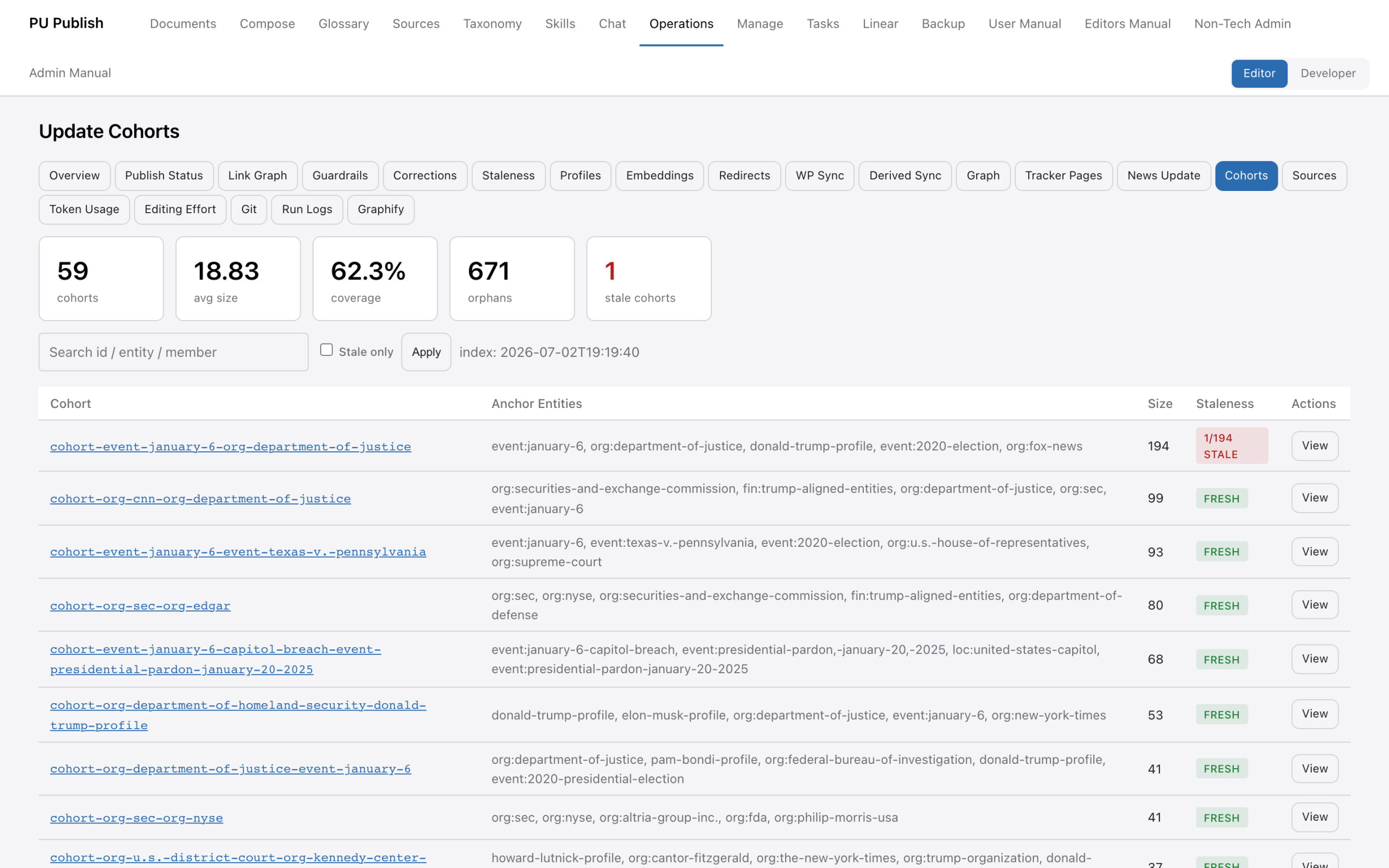1389x868 pixels.
Task: Click the PU Publish logo
Action: 66,23
